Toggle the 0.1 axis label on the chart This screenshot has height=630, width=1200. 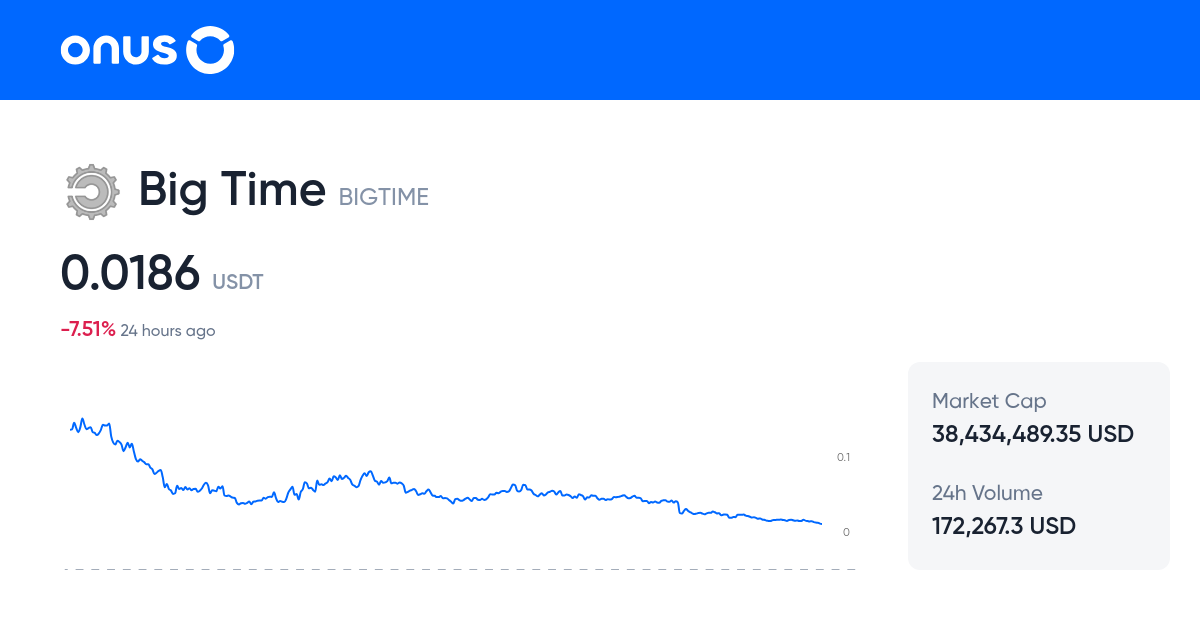coord(845,457)
